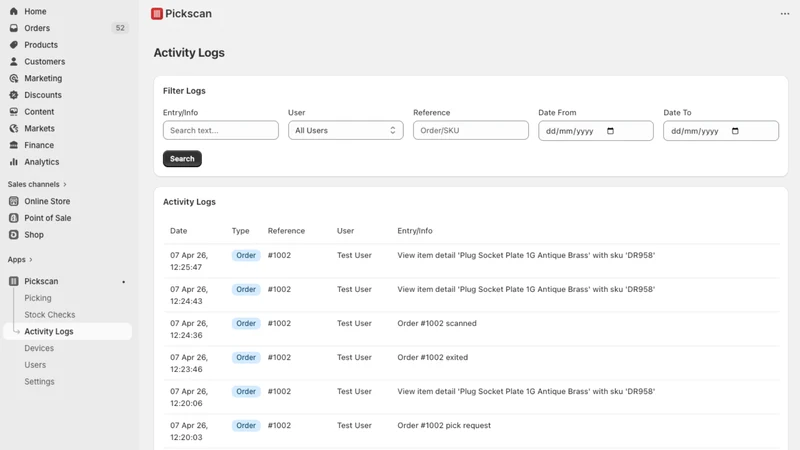Click the Entry/Info column header
The width and height of the screenshot is (800, 450).
tap(415, 231)
